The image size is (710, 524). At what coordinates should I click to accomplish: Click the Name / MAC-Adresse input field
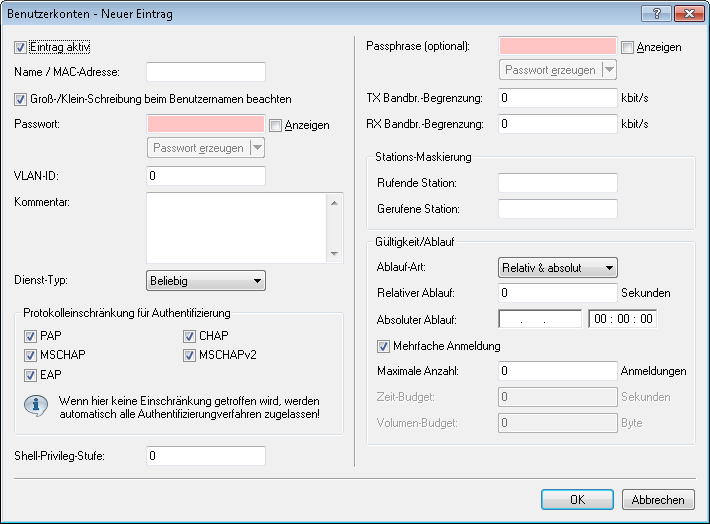pos(205,72)
